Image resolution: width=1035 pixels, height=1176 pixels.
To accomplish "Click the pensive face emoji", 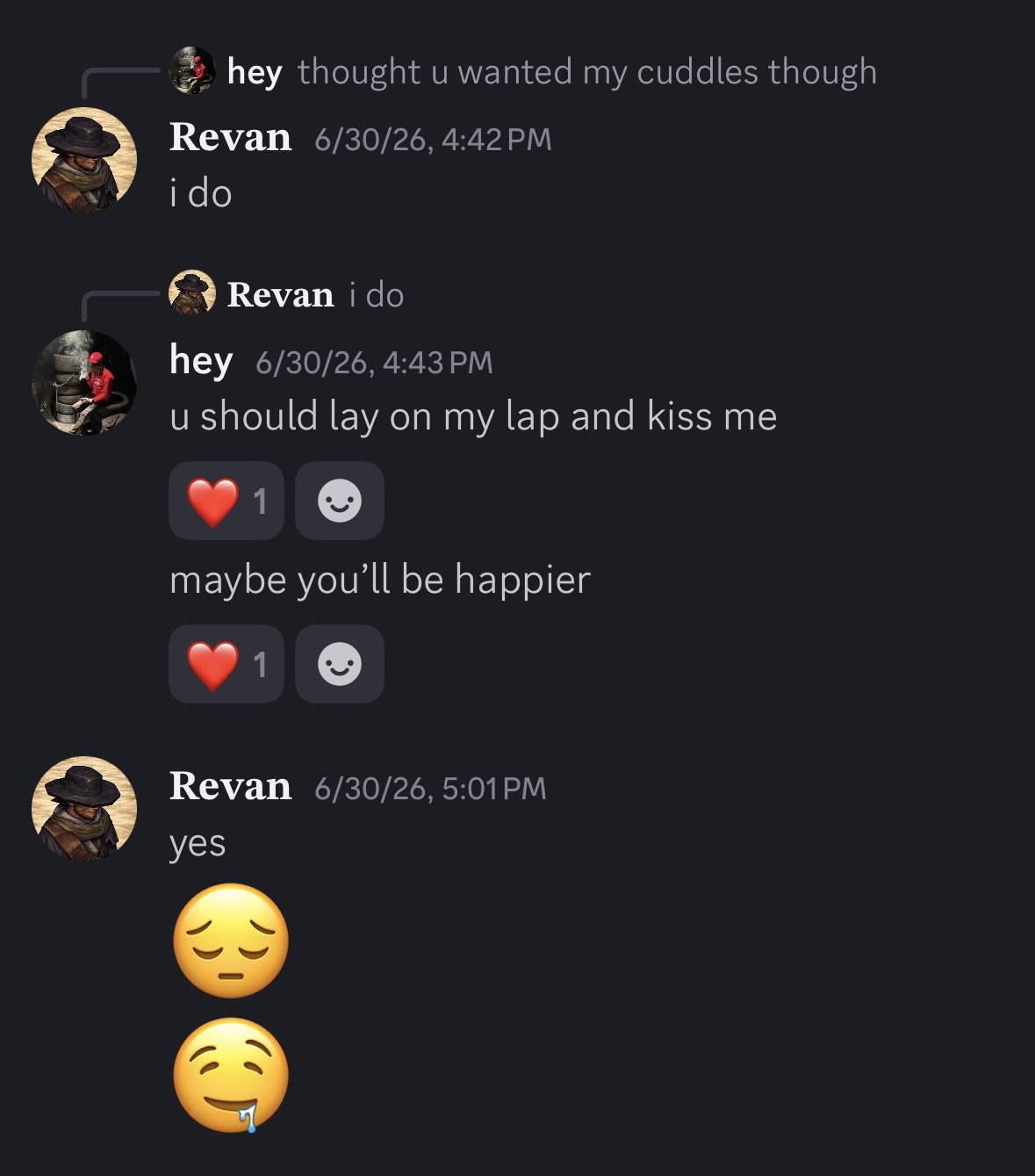I will pyautogui.click(x=231, y=941).
